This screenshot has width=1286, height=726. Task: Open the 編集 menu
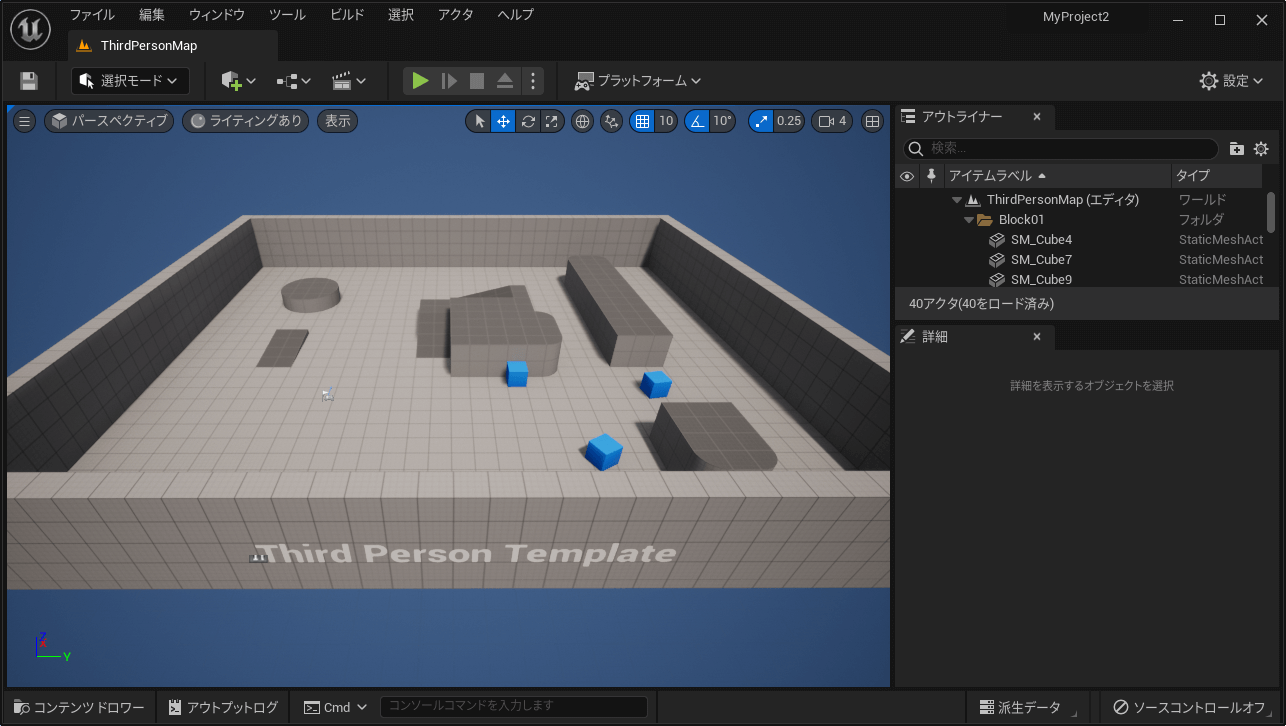tap(152, 15)
